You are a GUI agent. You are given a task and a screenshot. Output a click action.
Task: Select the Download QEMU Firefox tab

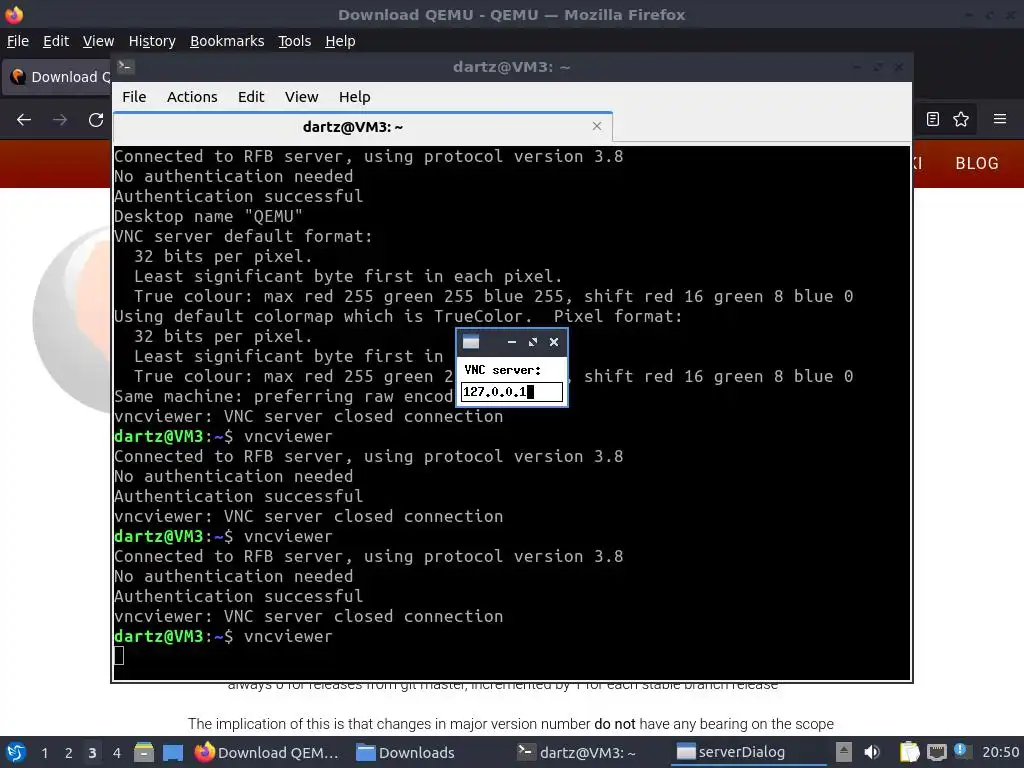[57, 77]
